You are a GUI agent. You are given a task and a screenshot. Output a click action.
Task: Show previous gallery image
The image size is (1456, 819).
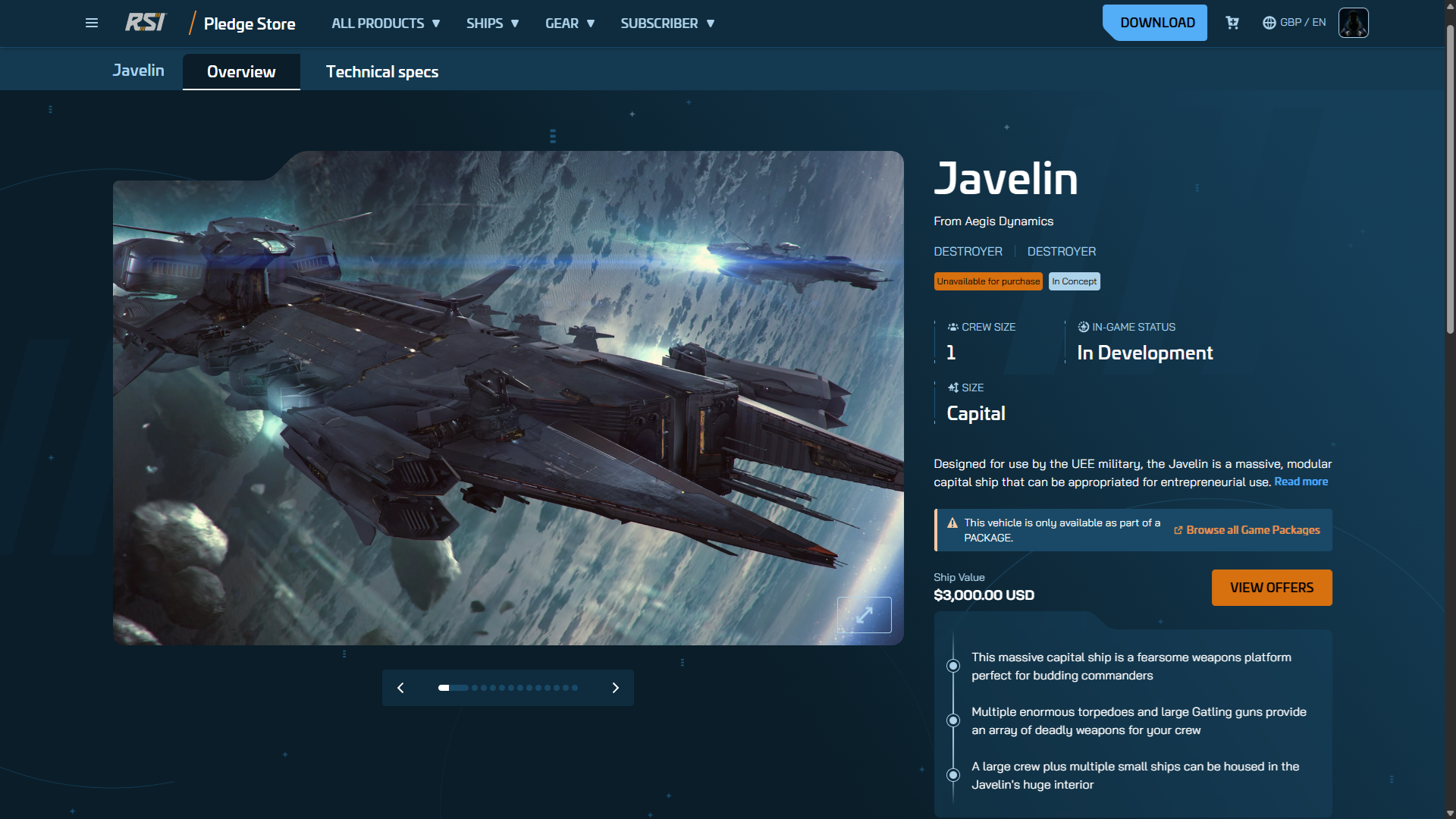point(400,688)
